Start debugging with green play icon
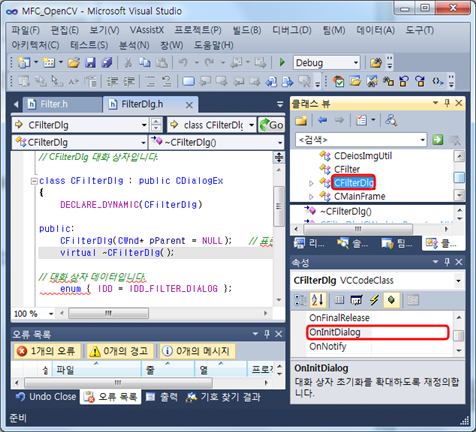This screenshot has height=432, width=476. click(x=282, y=63)
